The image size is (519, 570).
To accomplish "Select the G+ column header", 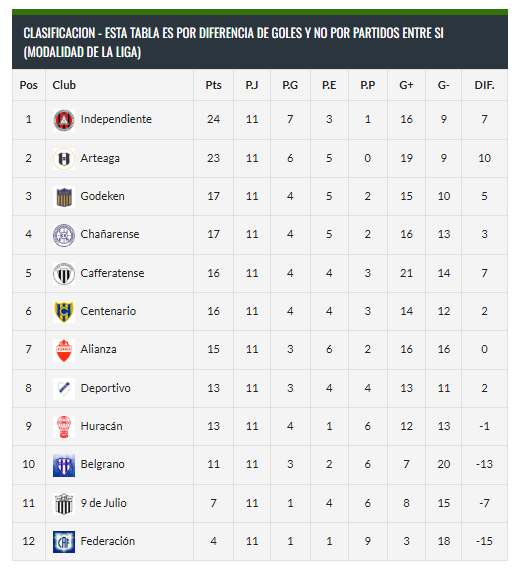I will pos(406,85).
